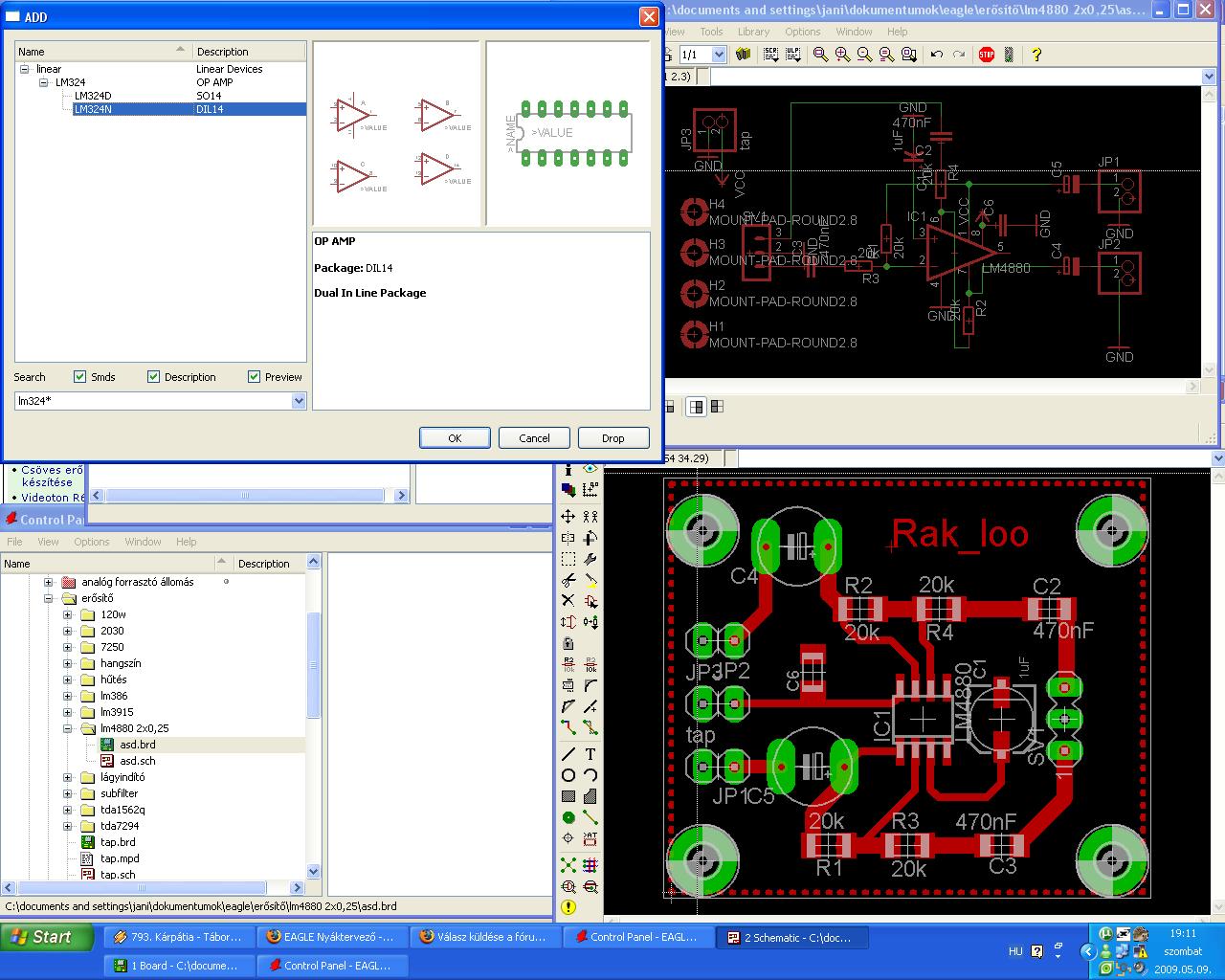Click Zoom in on schematic toolbar
This screenshot has width=1225, height=980.
click(x=842, y=55)
